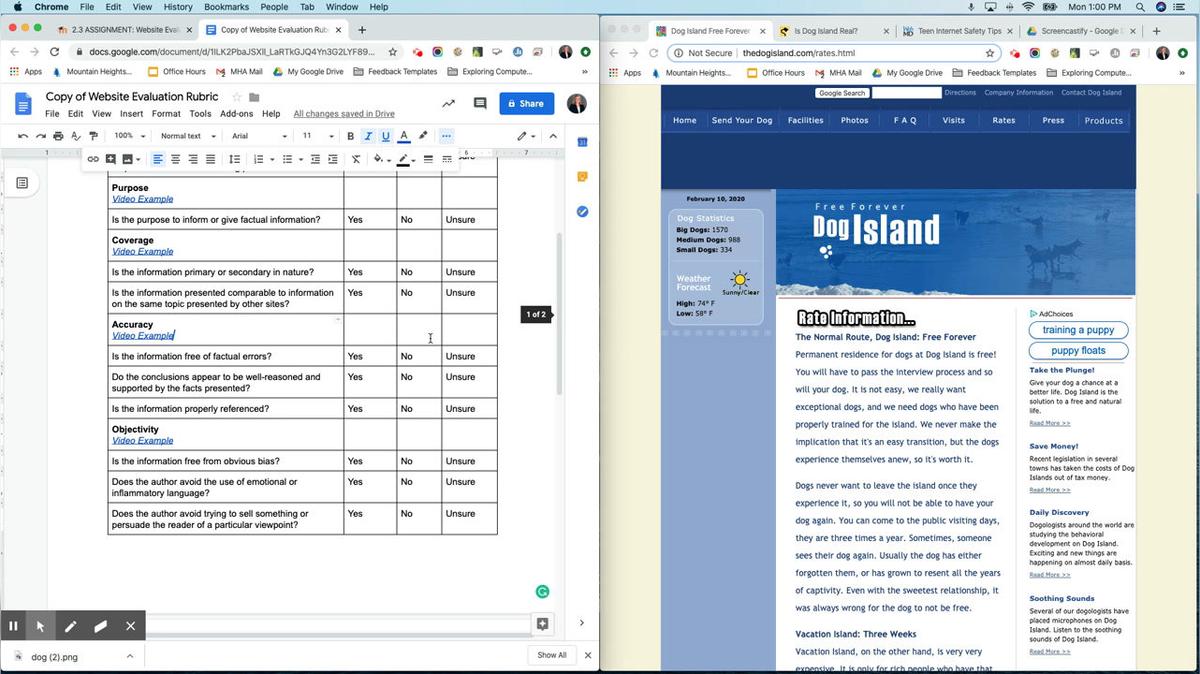Image resolution: width=1200 pixels, height=674 pixels.
Task: Select the Screencastify pen tool
Action: pos(70,626)
